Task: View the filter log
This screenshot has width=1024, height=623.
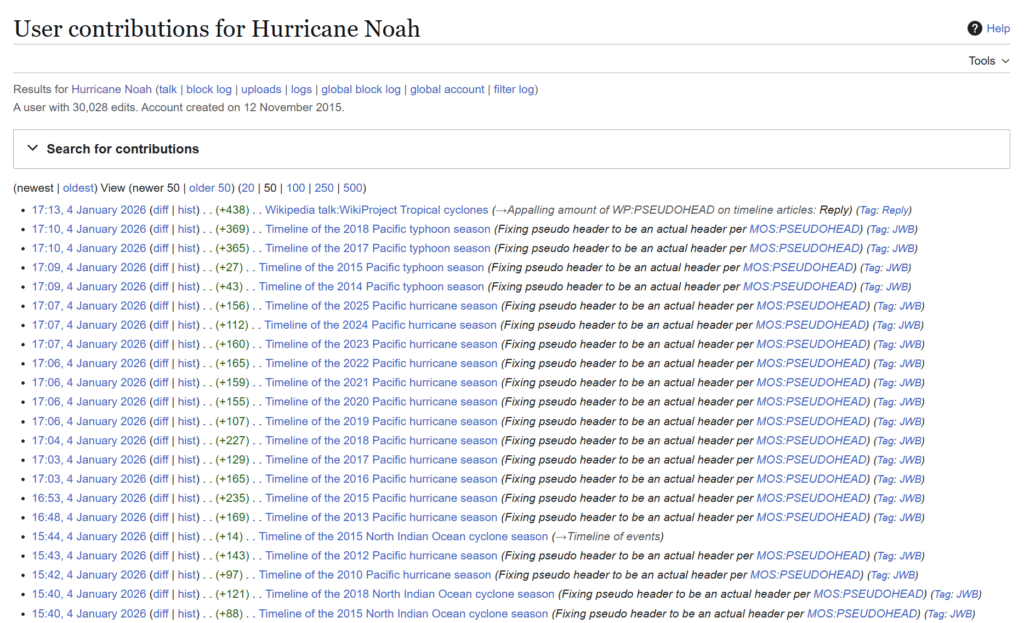Action: click(513, 89)
